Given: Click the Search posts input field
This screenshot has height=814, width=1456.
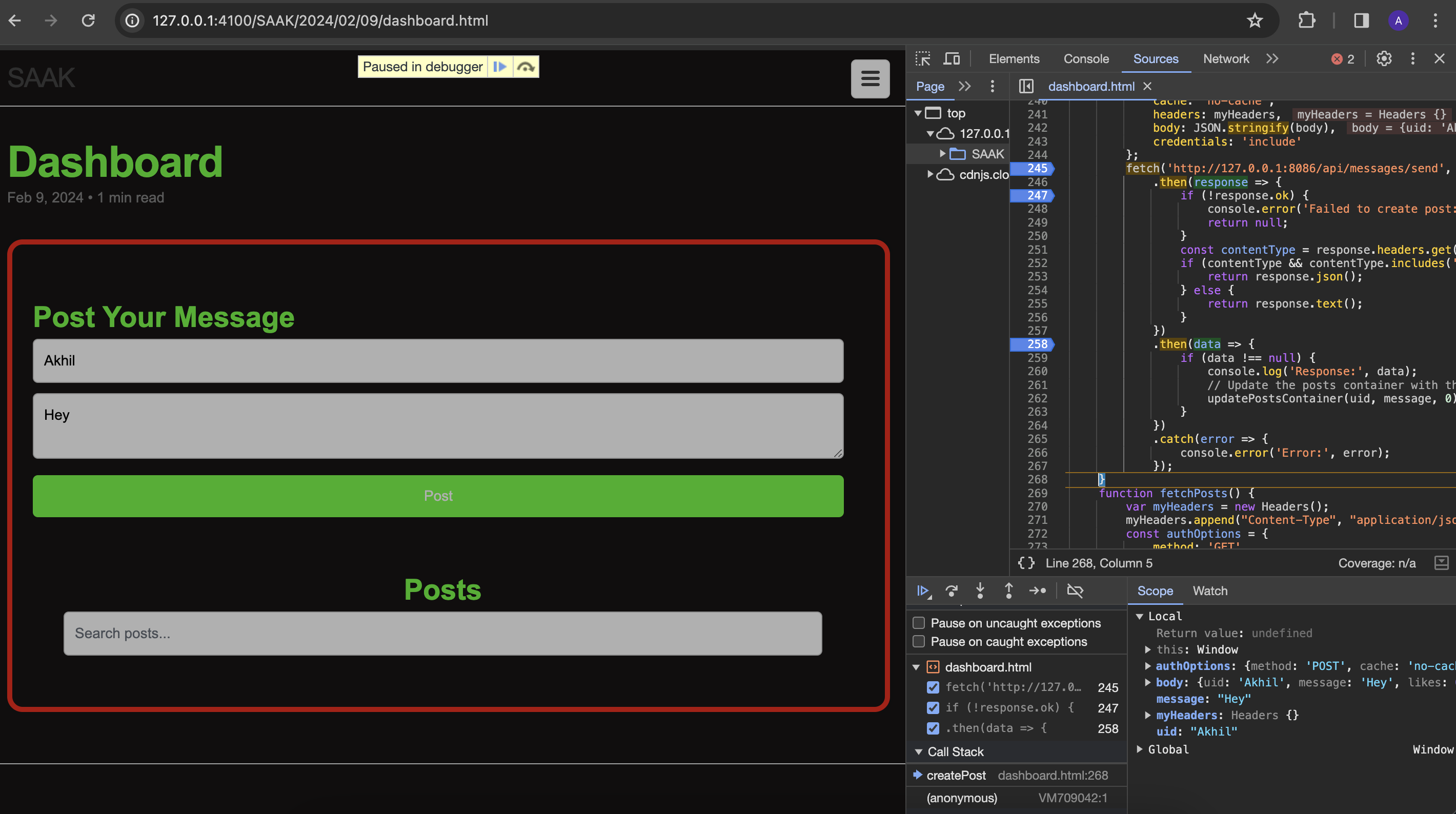Looking at the screenshot, I should (443, 633).
